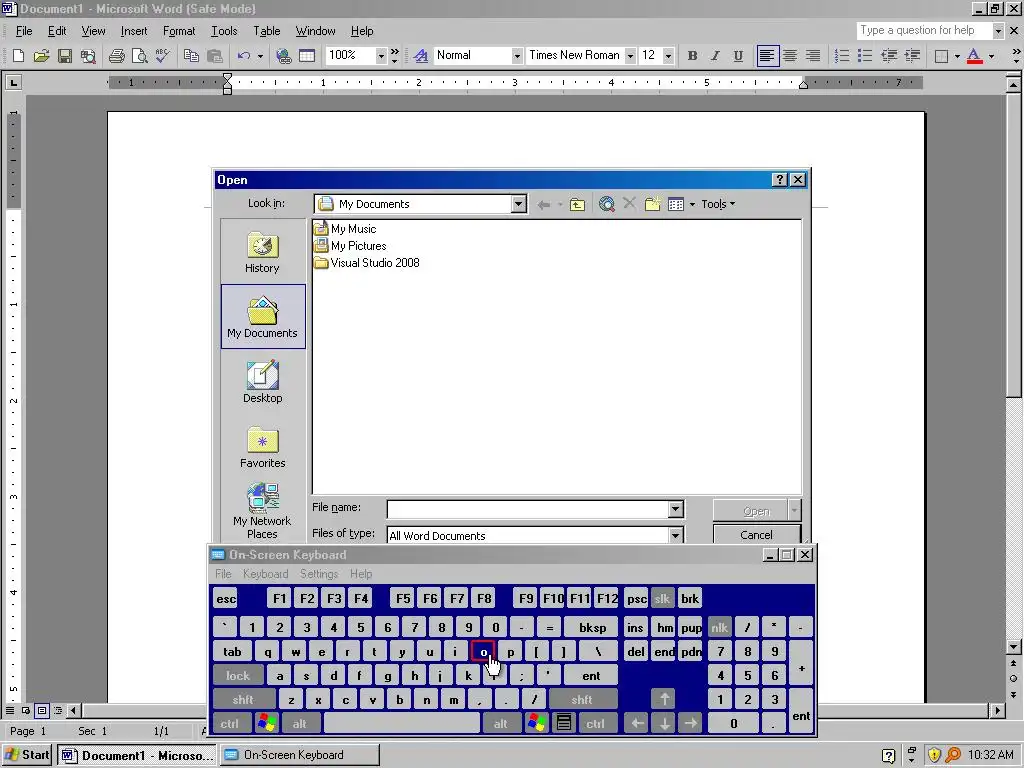
Task: Select History in the places bar
Action: click(263, 252)
